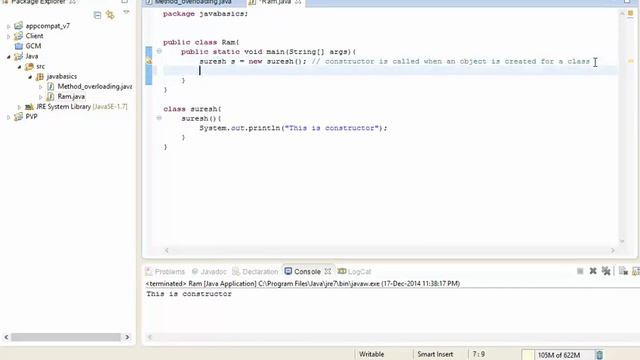Select the Java project
Viewport: 640px width, 360px height.
(x=32, y=56)
